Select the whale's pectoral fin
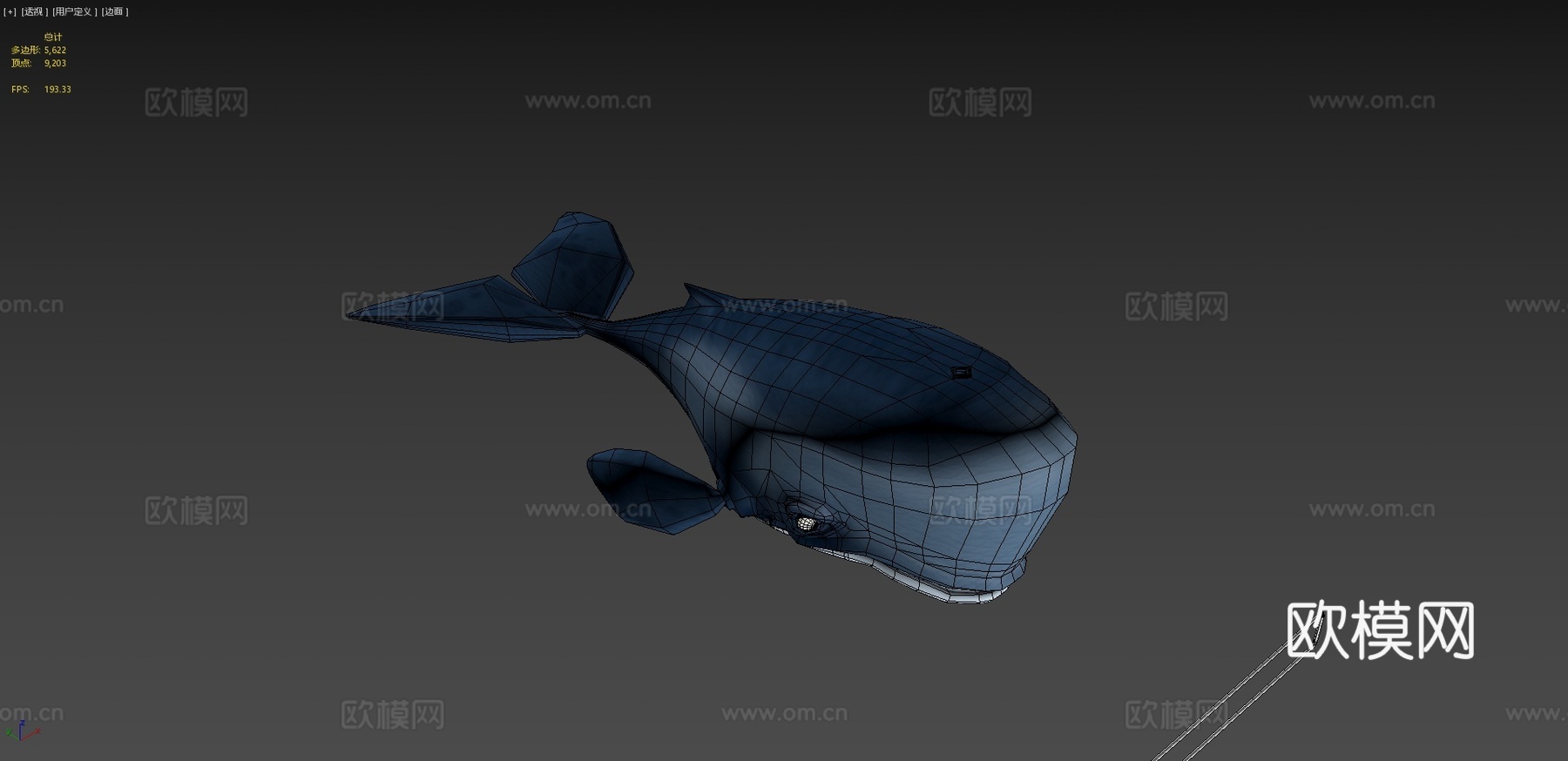Screen dimensions: 1568x761 [655, 491]
